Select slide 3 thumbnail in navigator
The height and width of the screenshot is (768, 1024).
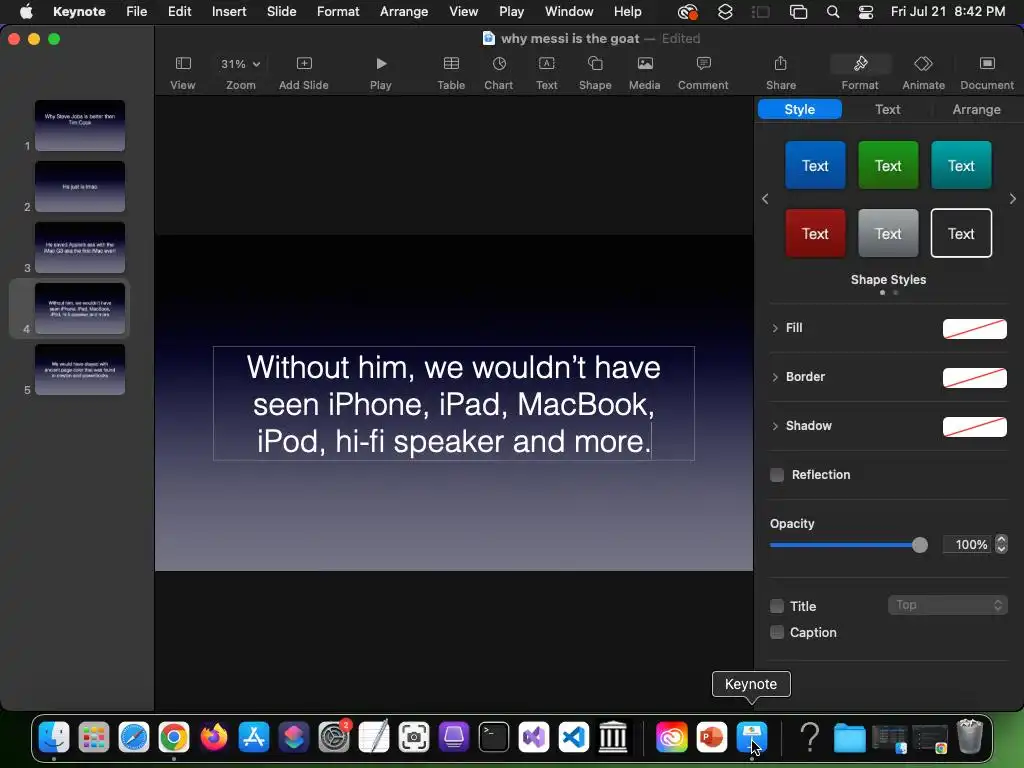click(x=80, y=248)
